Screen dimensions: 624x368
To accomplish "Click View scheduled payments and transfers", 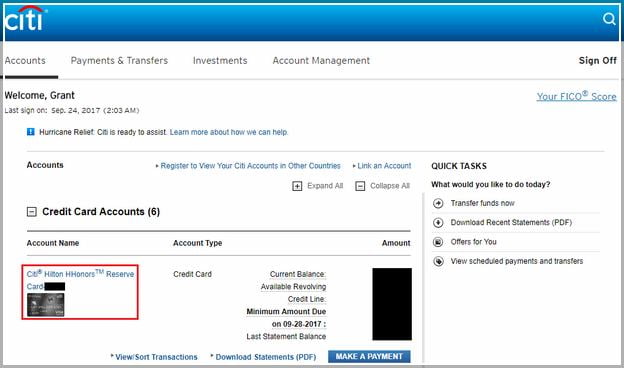I will click(x=517, y=261).
